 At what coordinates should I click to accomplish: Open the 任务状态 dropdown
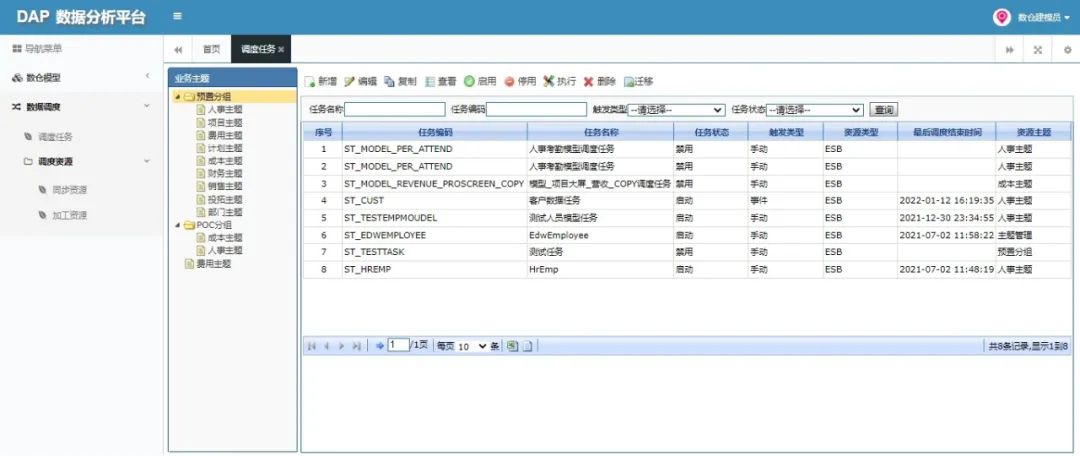(815, 110)
